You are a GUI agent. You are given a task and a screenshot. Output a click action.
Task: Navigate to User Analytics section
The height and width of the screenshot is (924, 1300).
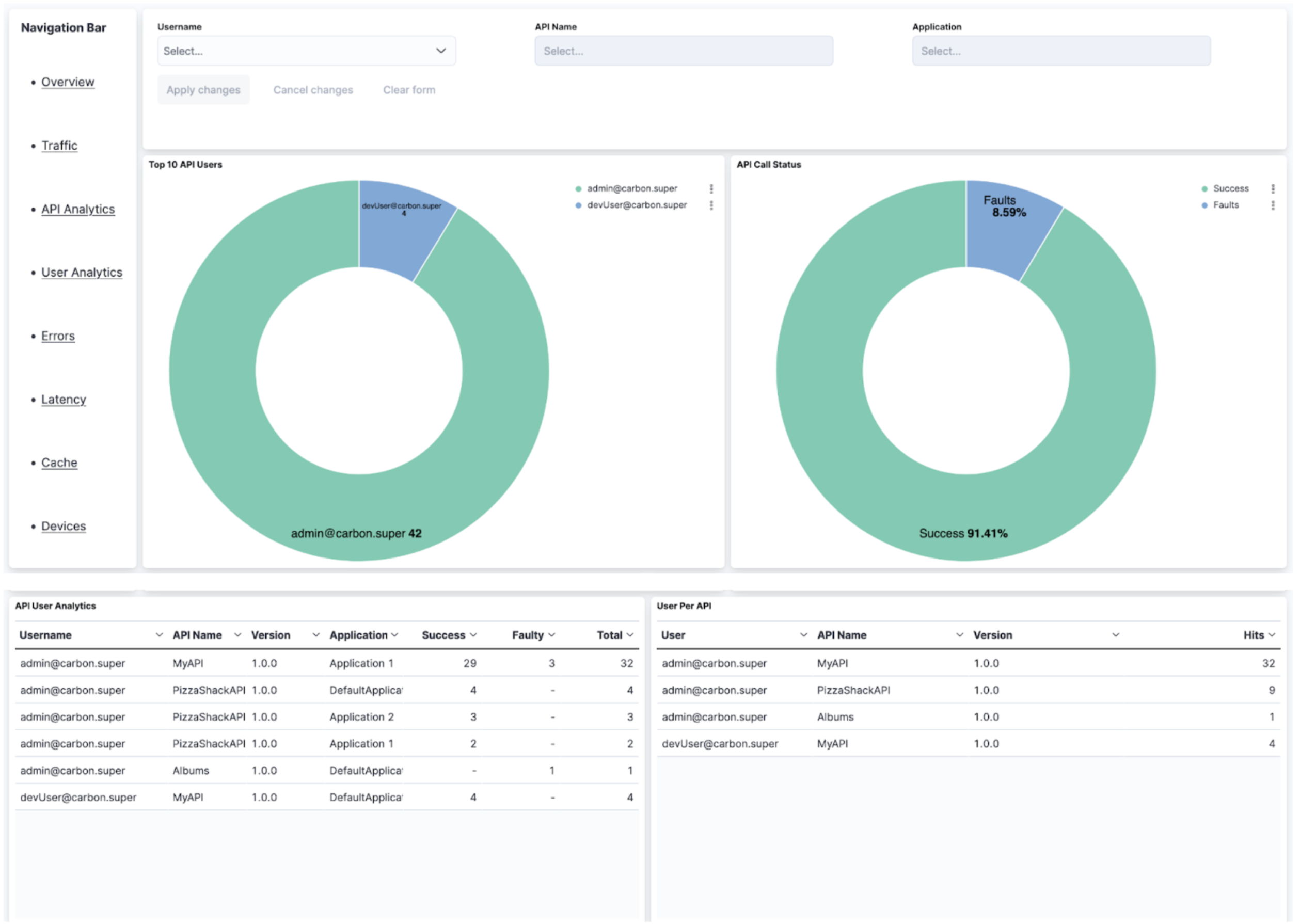(82, 272)
